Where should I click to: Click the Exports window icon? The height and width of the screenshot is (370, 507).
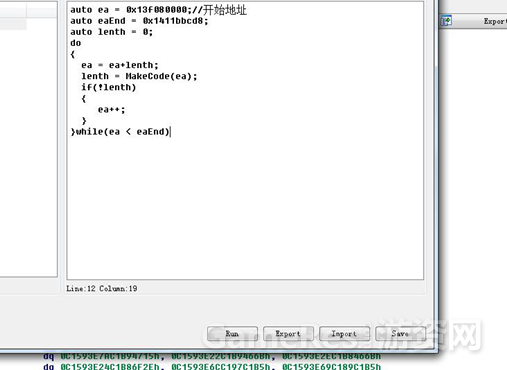447,21
